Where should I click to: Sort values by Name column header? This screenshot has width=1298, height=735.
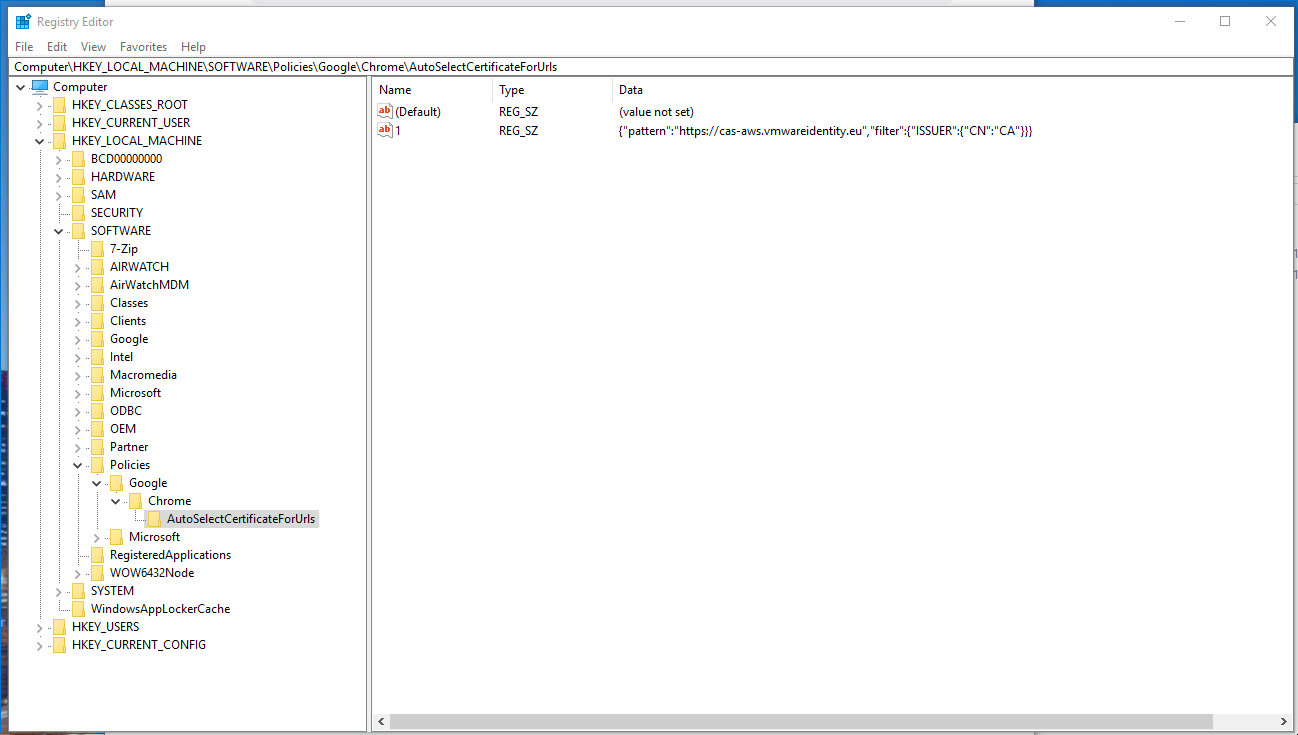[x=432, y=90]
